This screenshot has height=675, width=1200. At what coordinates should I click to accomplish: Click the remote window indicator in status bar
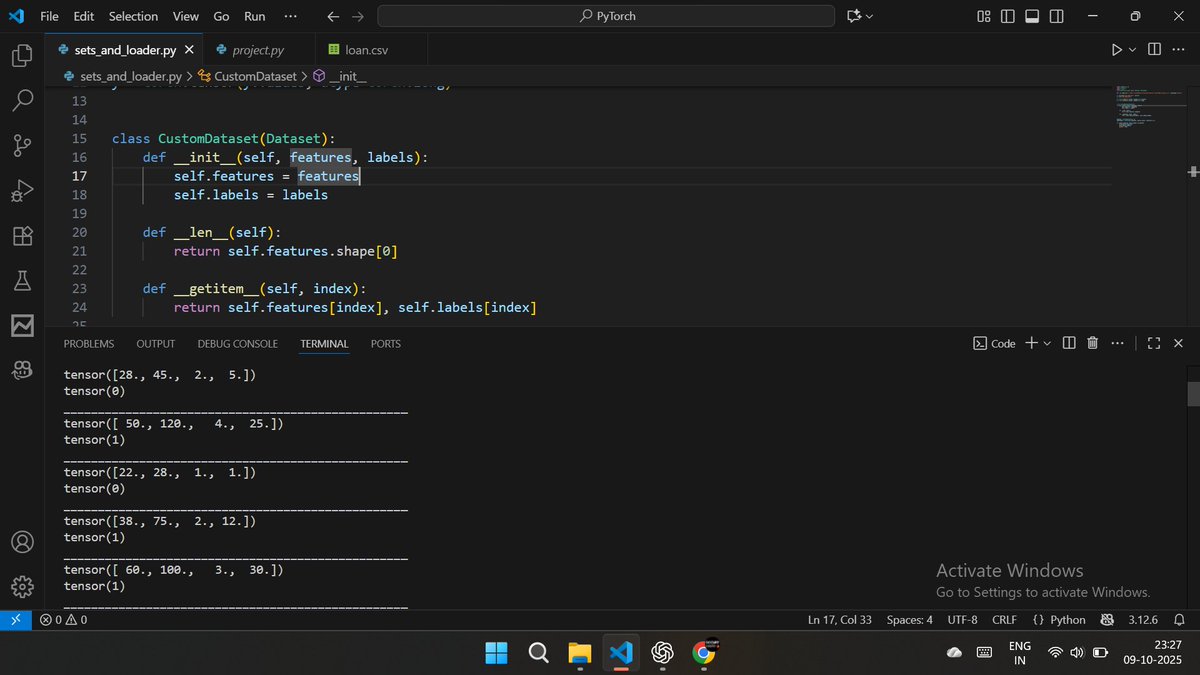click(x=16, y=620)
